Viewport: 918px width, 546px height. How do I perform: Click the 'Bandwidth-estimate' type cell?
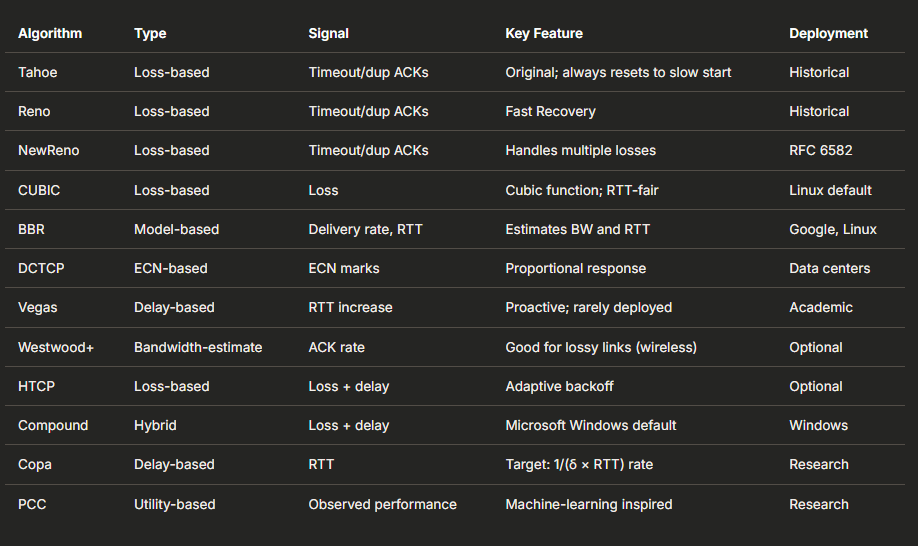(x=198, y=347)
